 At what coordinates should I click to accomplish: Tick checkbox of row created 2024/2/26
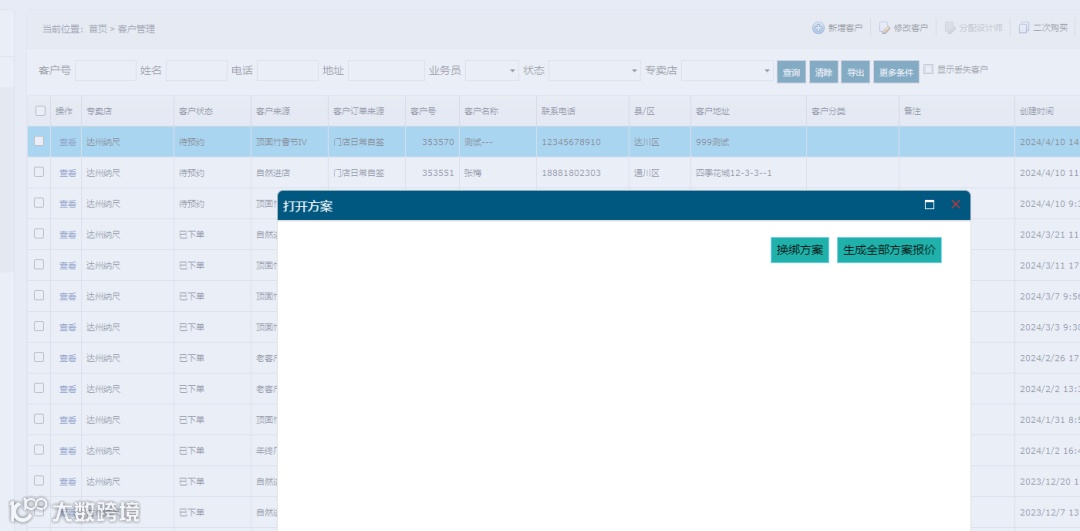(39, 357)
